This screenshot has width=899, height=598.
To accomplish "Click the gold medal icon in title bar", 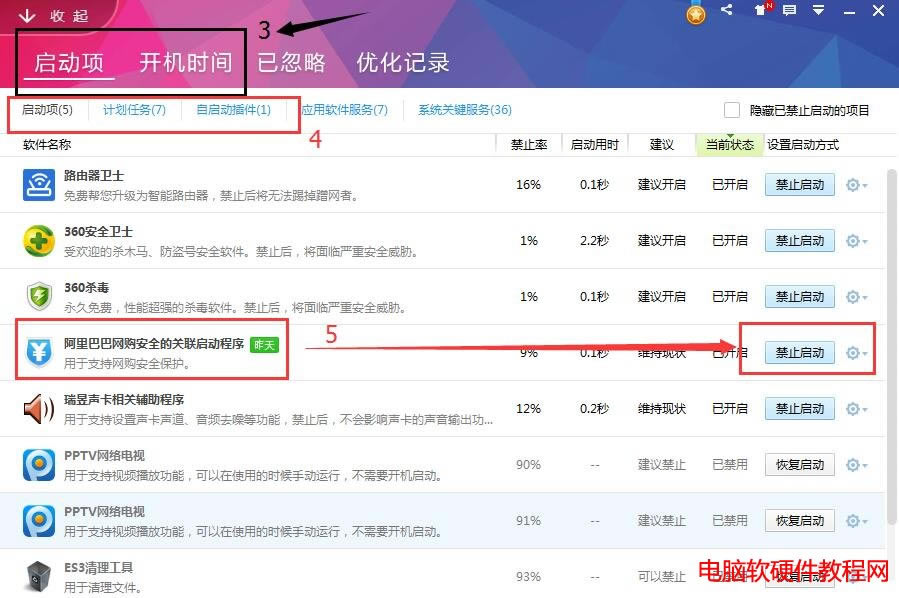I will pos(696,13).
